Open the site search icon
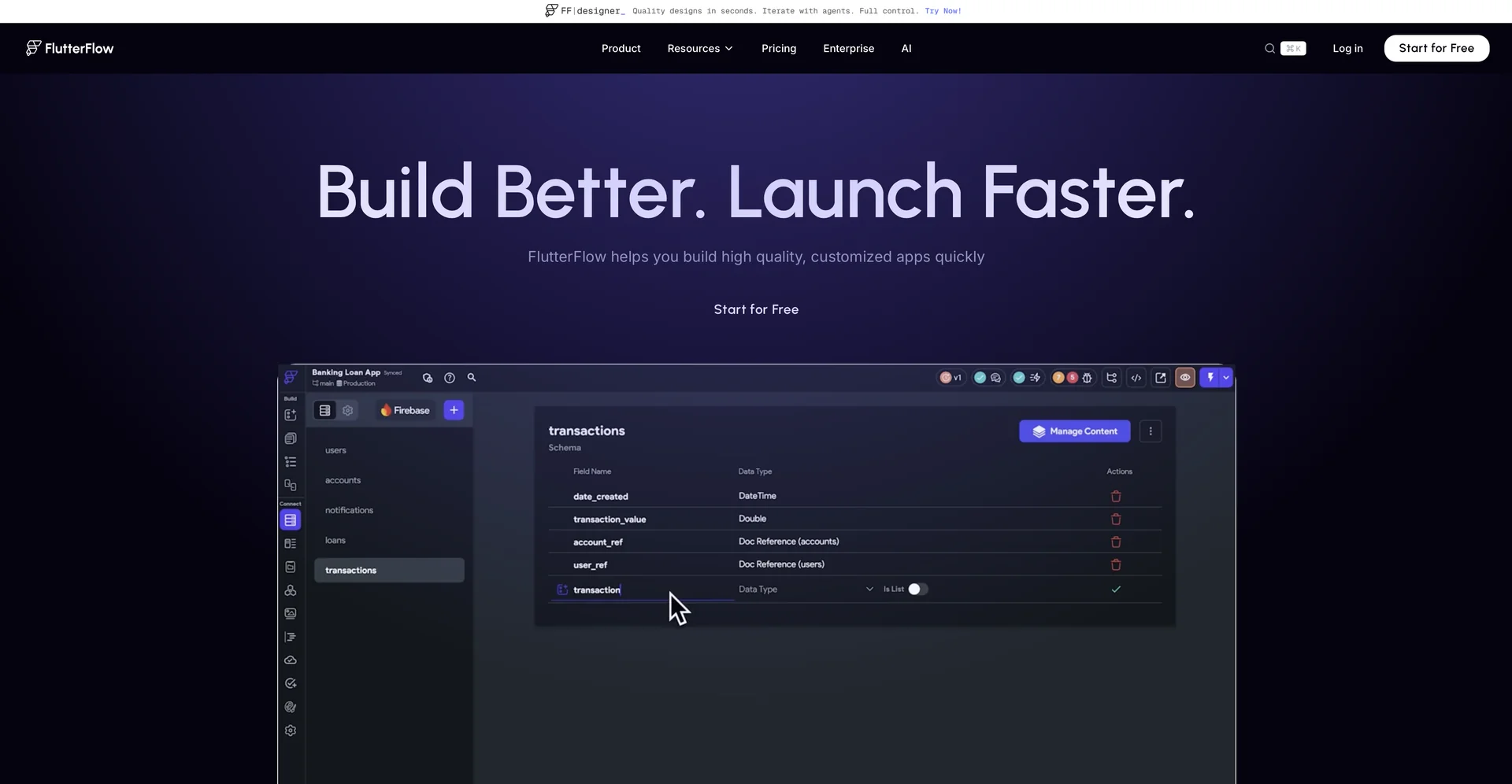The width and height of the screenshot is (1512, 784). tap(1269, 48)
